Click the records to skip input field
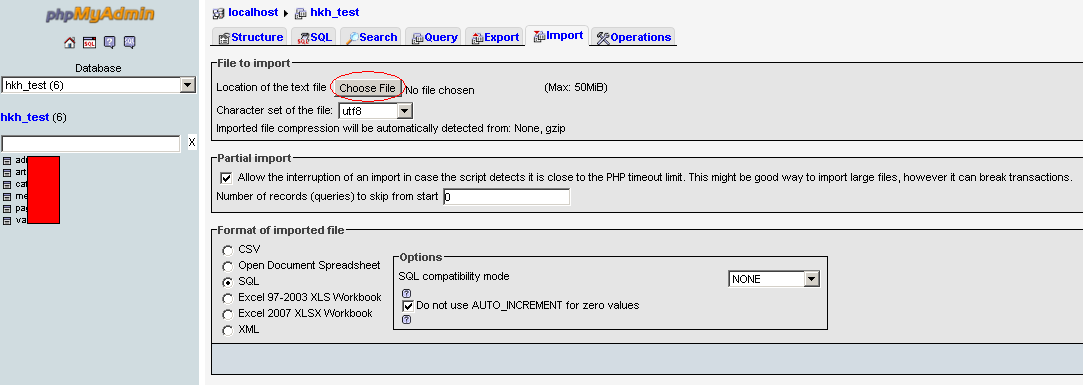Viewport: 1083px width, 385px height. pyautogui.click(x=507, y=197)
